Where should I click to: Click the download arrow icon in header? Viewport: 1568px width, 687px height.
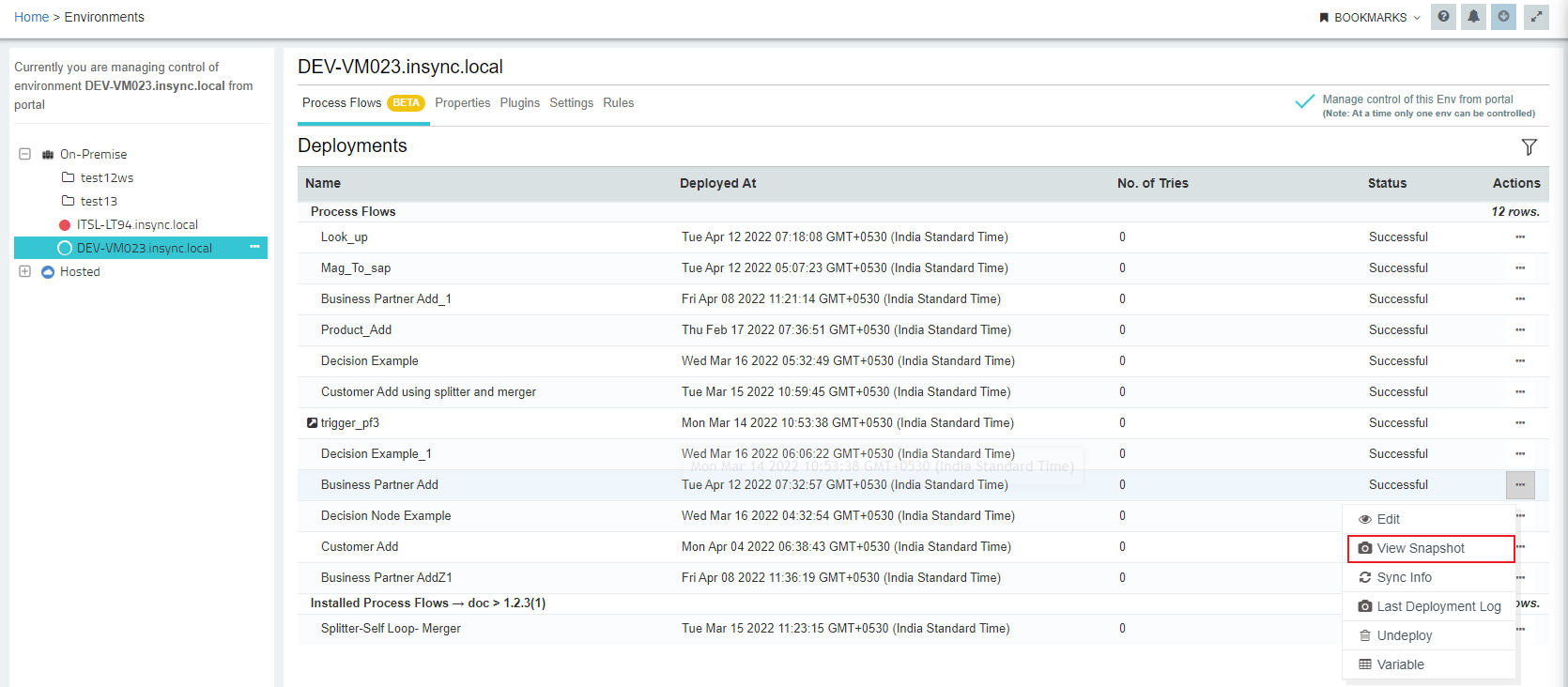tap(1503, 17)
